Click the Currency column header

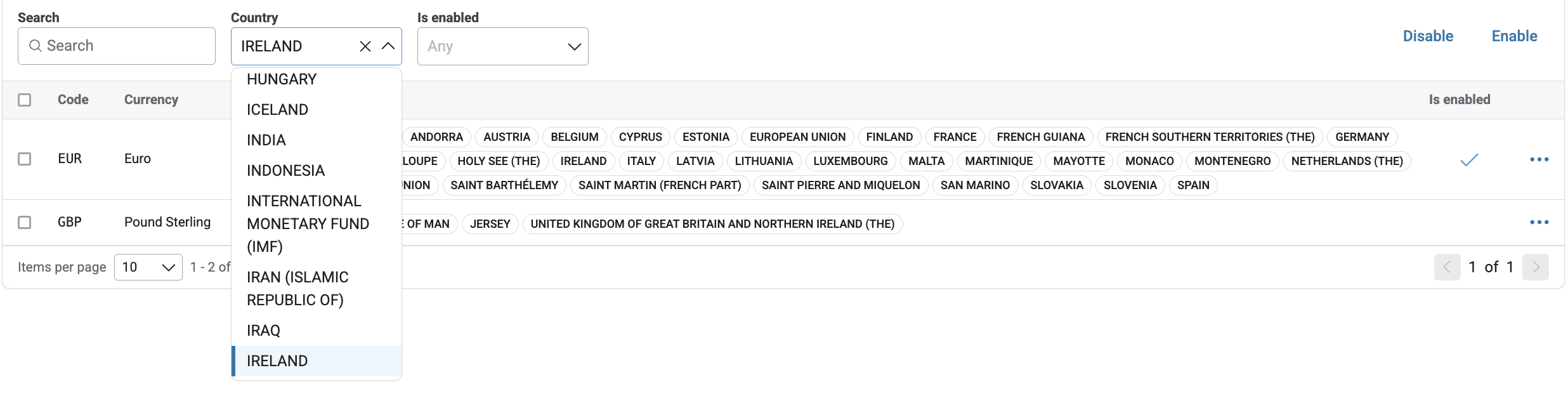click(x=151, y=100)
